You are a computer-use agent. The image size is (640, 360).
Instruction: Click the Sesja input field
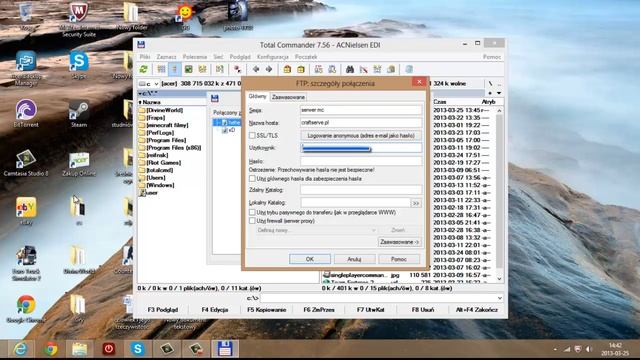coord(361,110)
